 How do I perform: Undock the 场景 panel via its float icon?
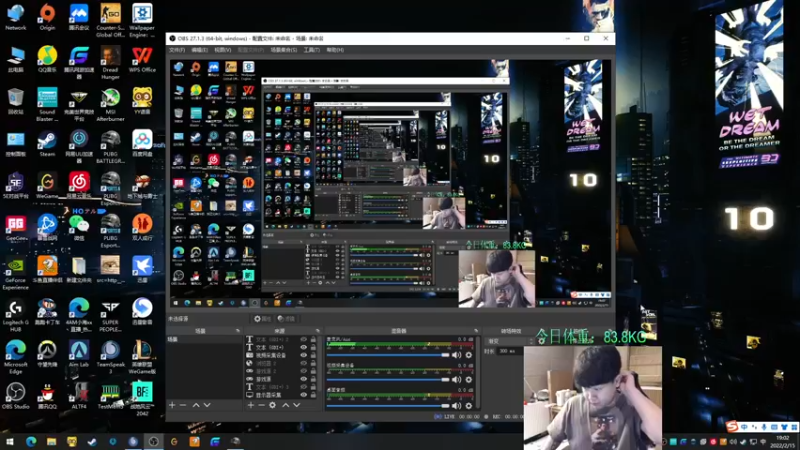(x=237, y=331)
